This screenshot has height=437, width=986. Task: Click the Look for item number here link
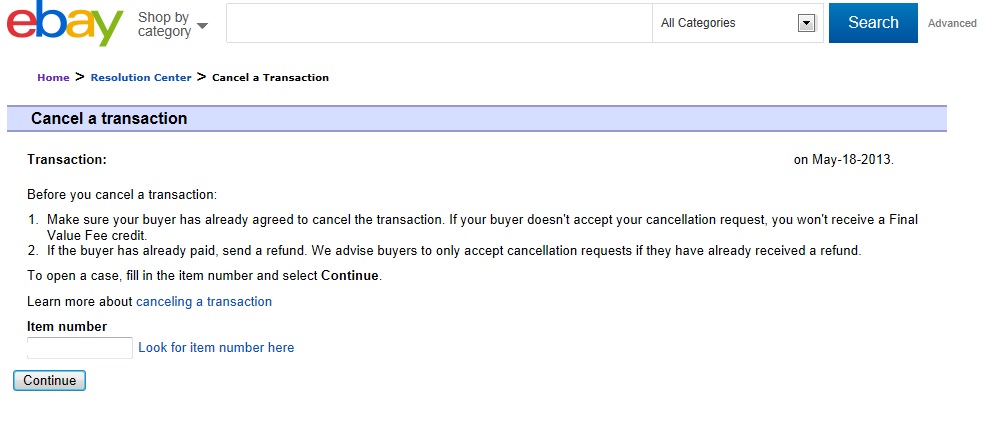(216, 348)
